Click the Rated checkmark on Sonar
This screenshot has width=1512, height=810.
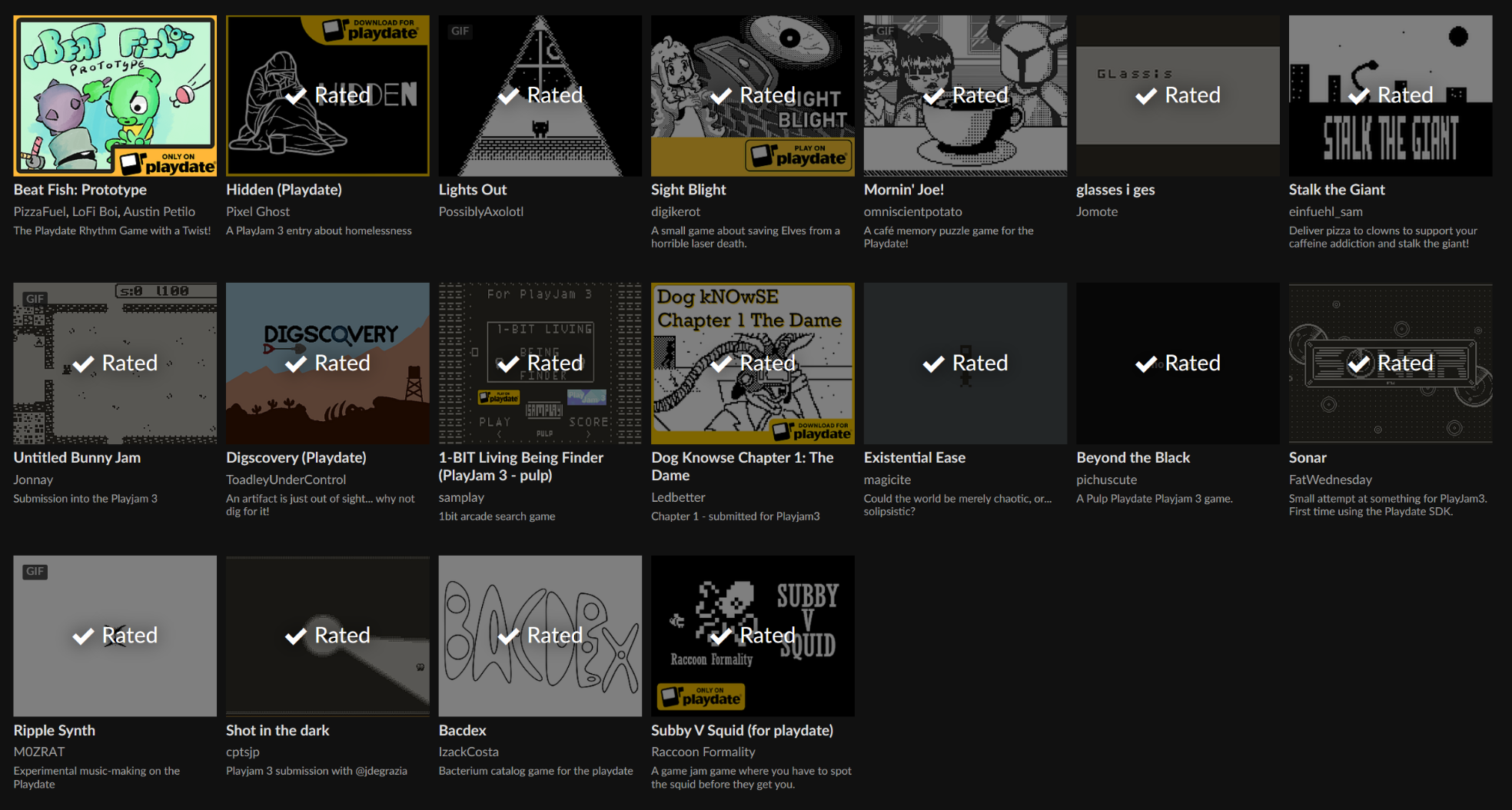1358,364
